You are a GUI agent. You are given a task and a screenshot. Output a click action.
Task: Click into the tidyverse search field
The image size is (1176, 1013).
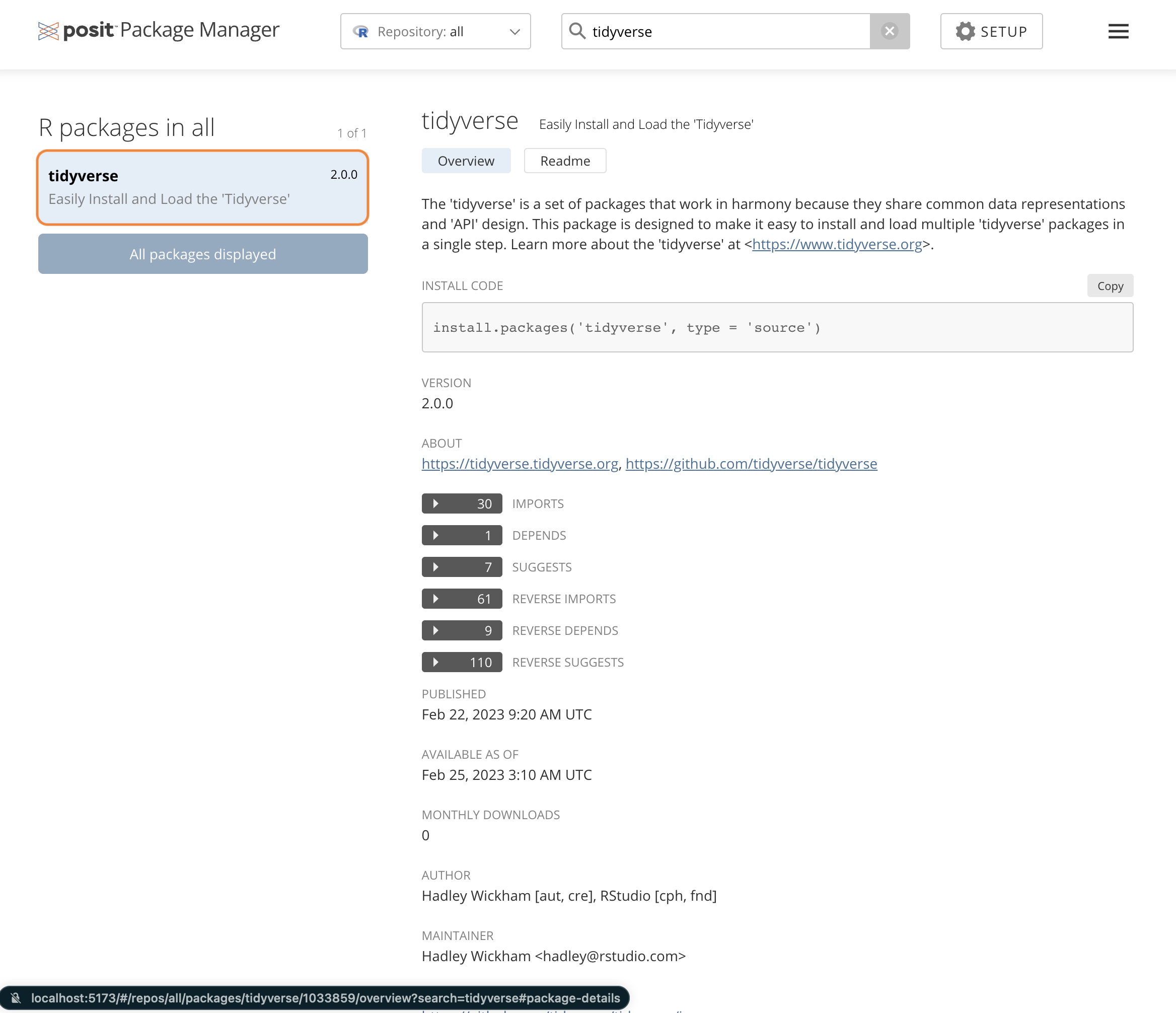pos(726,32)
